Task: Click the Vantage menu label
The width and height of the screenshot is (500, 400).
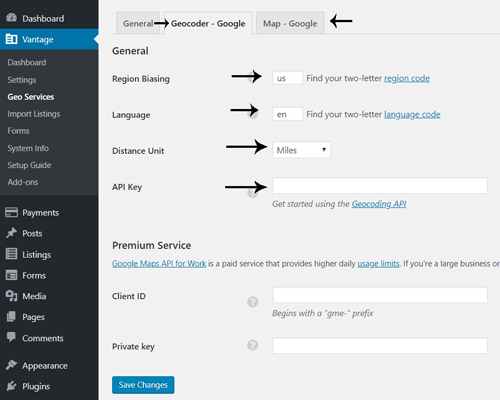Action: (38, 39)
